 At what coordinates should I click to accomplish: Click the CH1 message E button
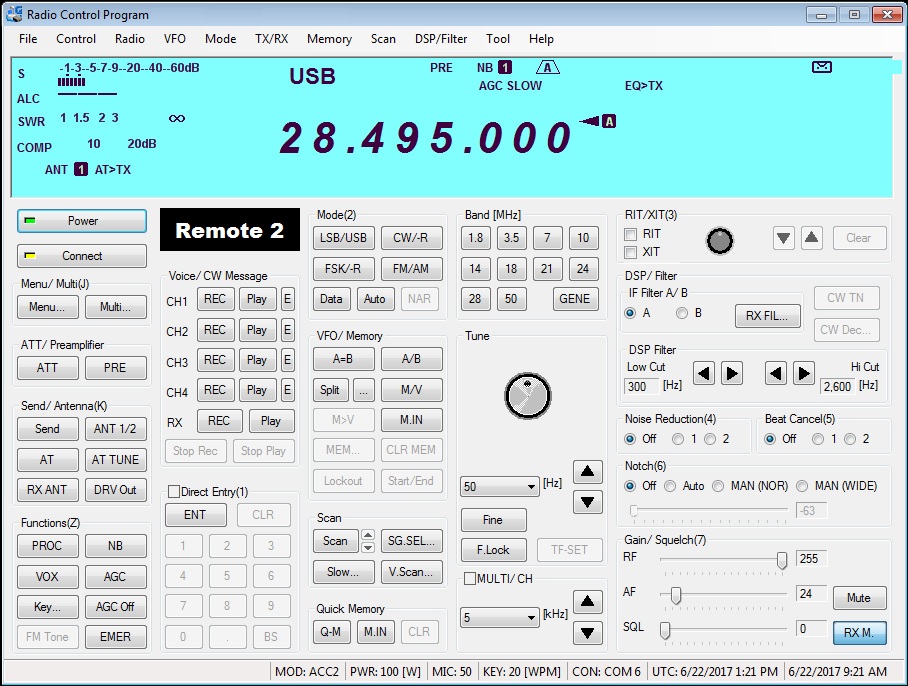[287, 299]
